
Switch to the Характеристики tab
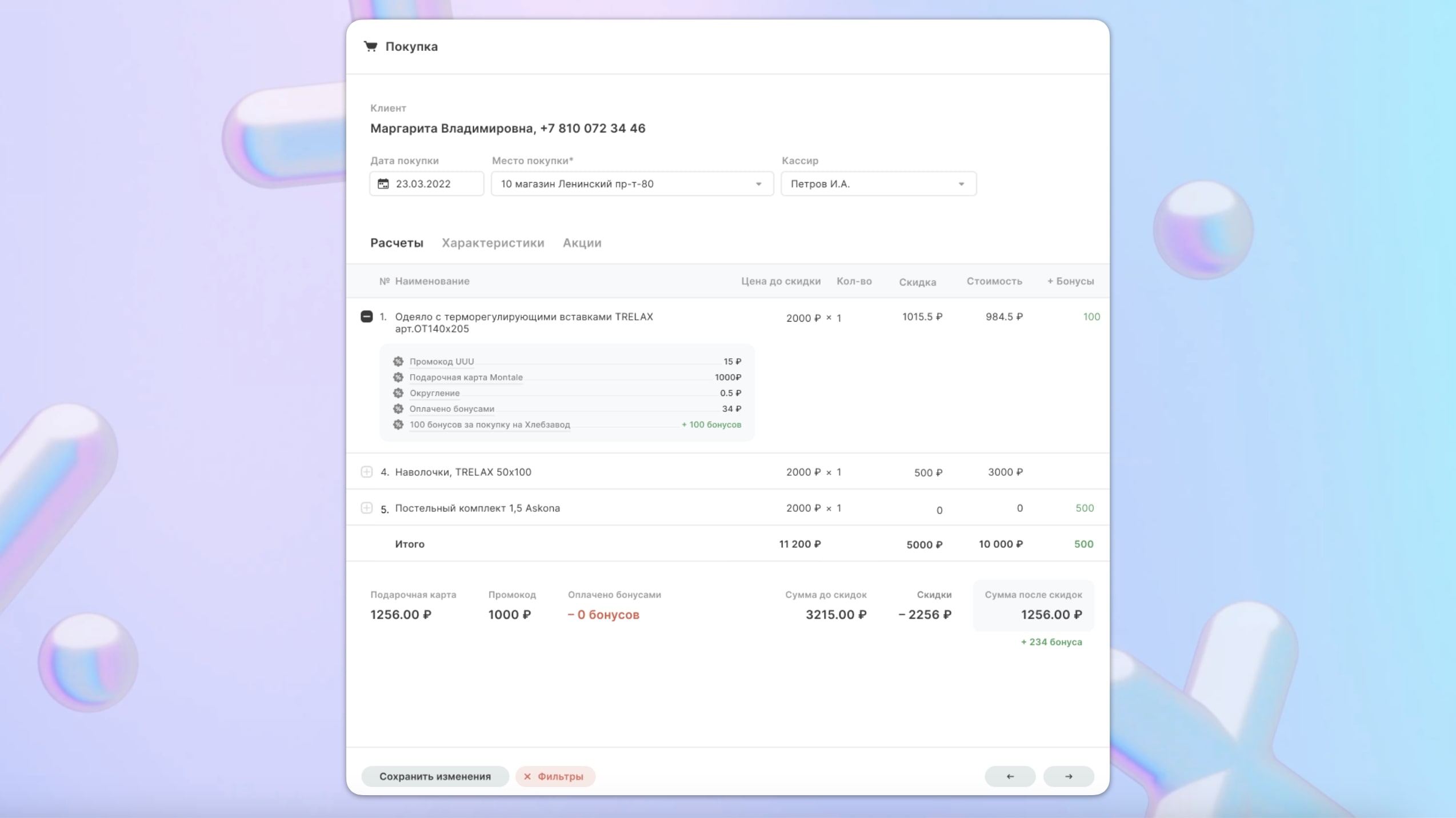493,243
